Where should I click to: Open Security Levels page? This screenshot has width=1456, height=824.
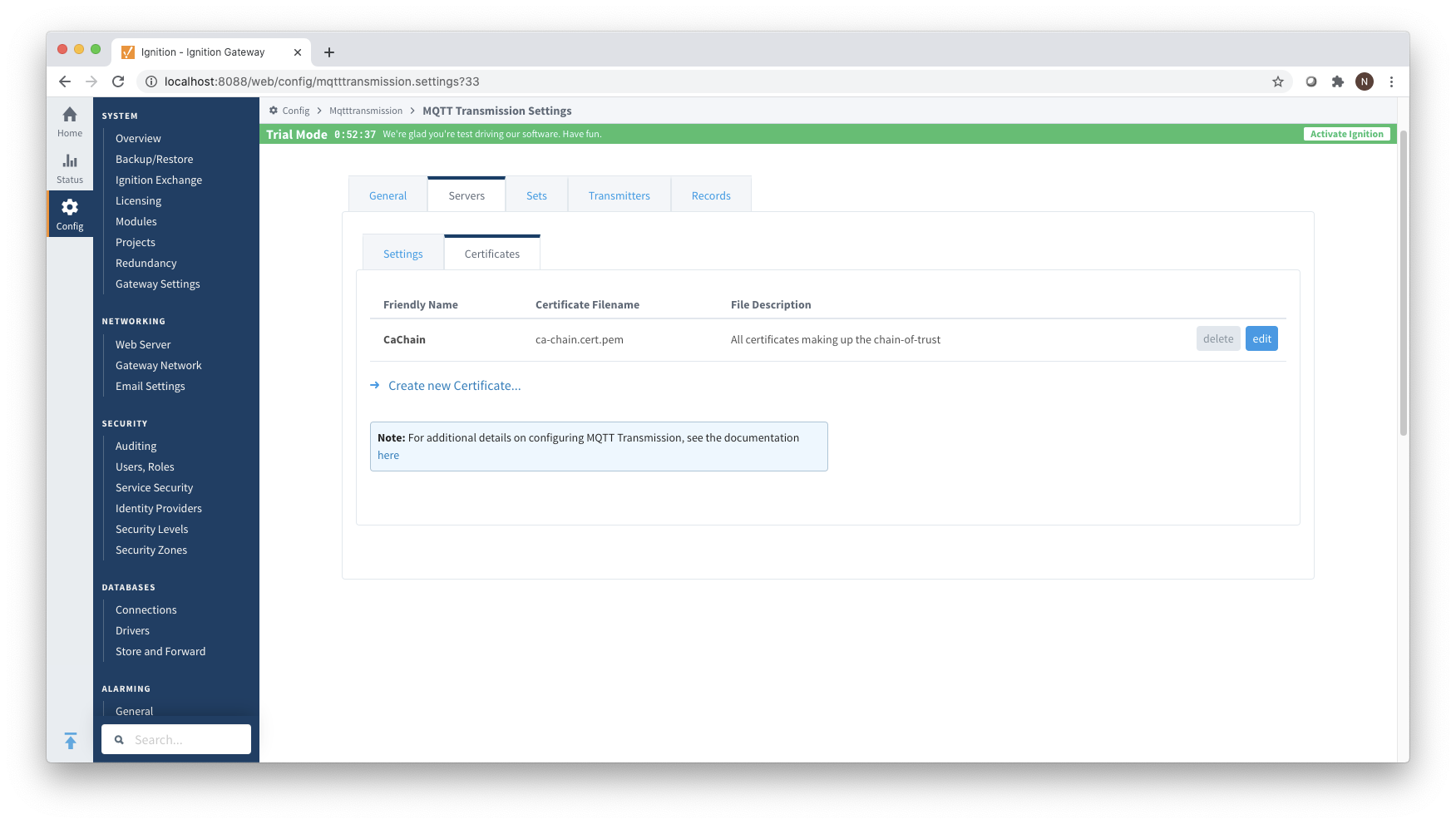tap(152, 529)
